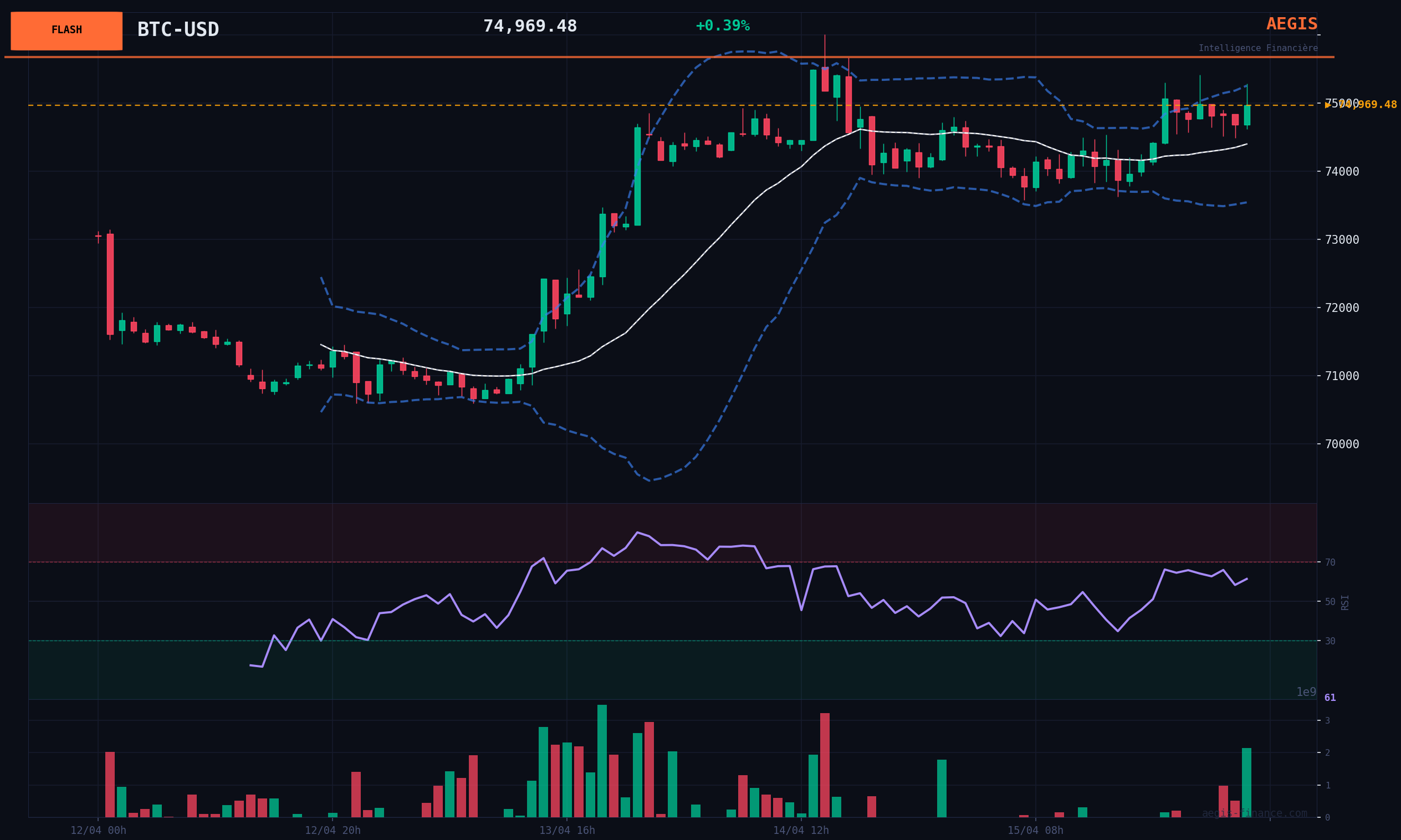The image size is (1401, 840).
Task: Click the 1e9 volume scale label
Action: (1306, 692)
